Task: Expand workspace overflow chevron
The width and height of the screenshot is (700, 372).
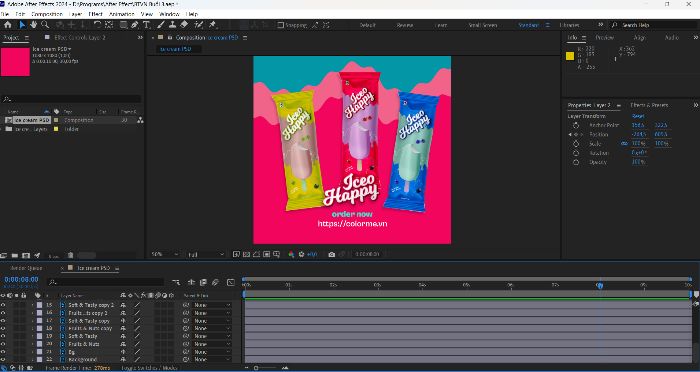Action: pos(600,25)
